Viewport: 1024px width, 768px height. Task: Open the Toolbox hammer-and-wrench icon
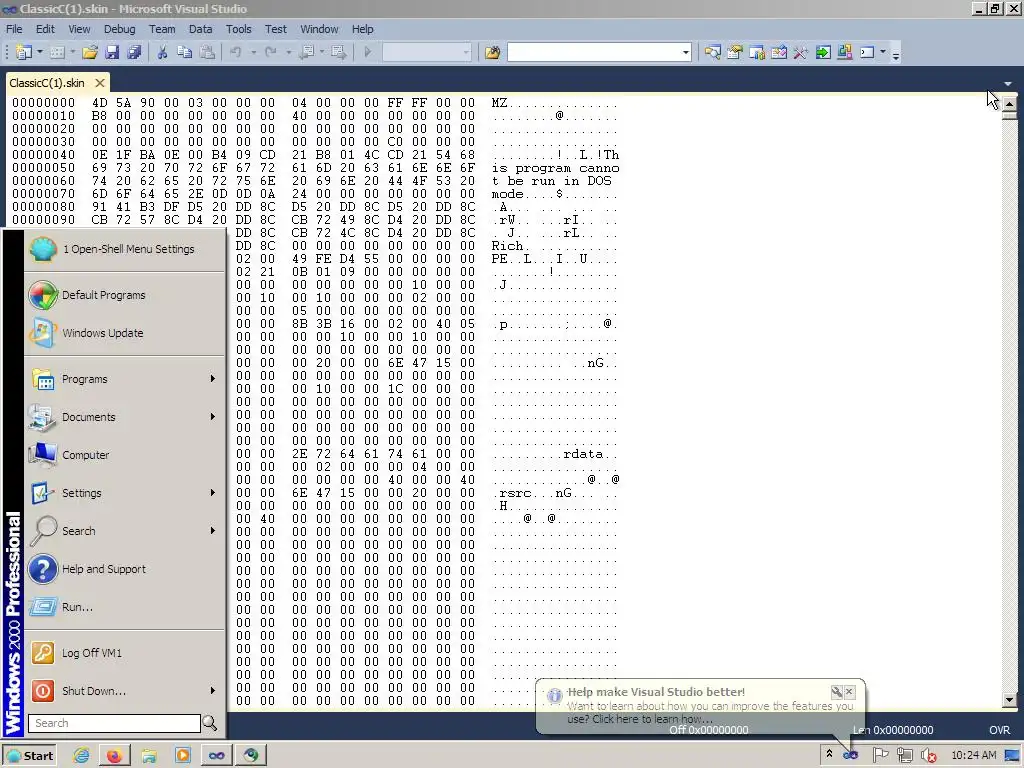(x=801, y=52)
